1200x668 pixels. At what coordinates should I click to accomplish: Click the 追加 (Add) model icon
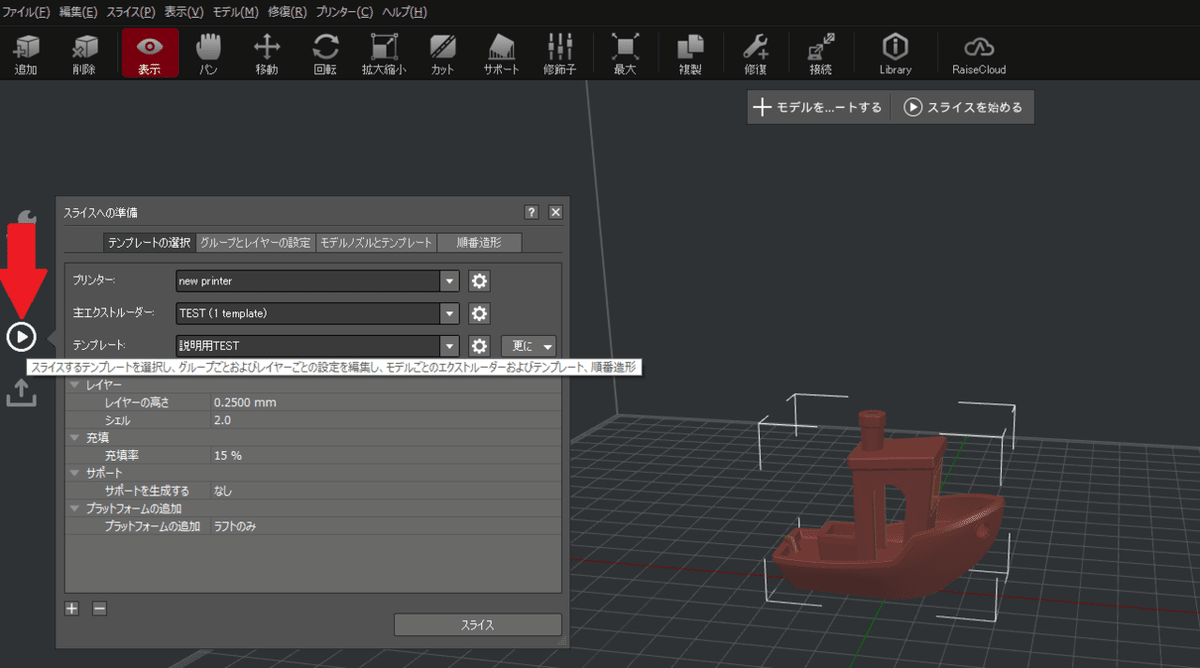(x=26, y=53)
